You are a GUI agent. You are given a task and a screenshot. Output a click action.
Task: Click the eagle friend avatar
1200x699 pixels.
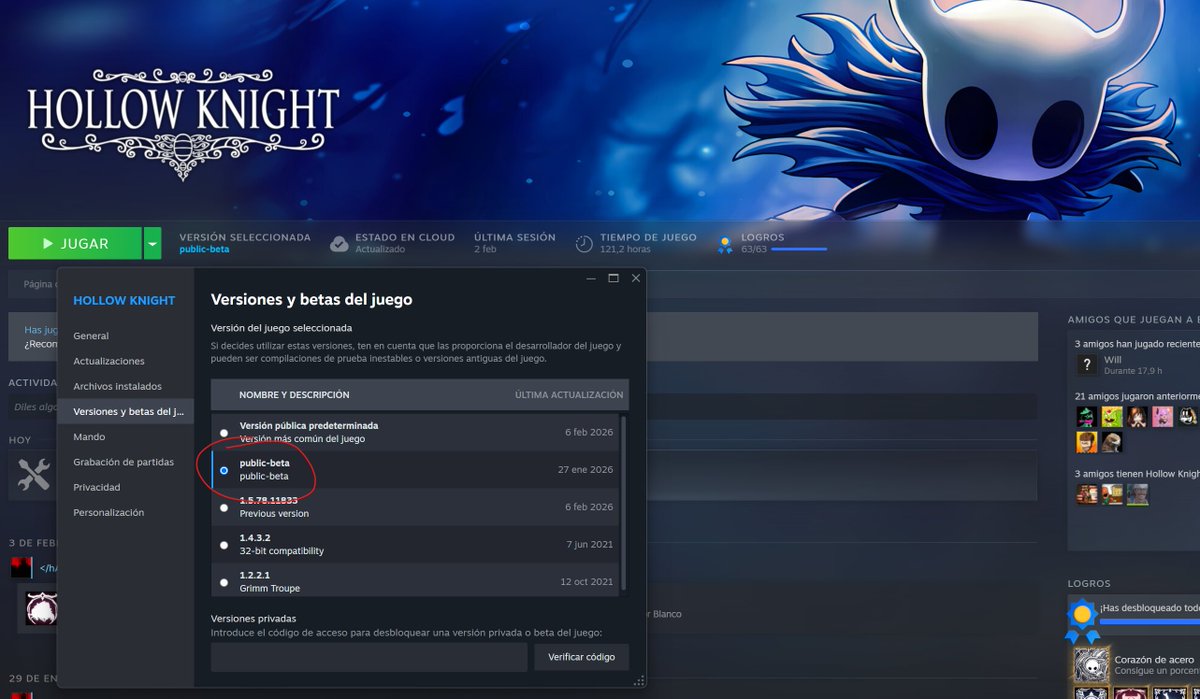[1112, 442]
